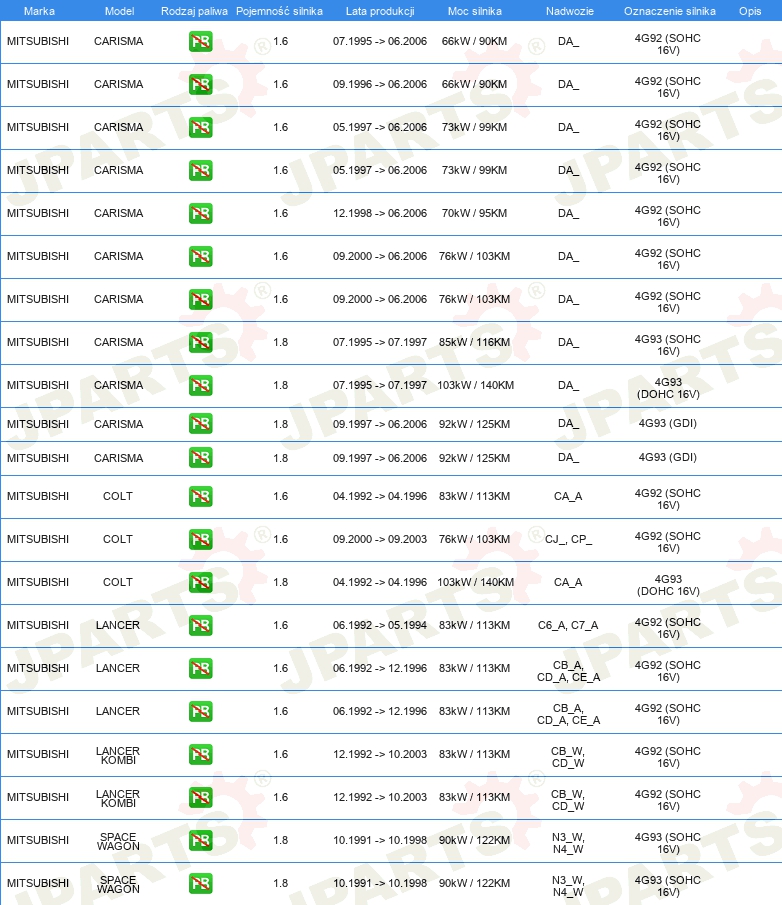Image resolution: width=782 pixels, height=905 pixels.
Task: Click the fuel icon in the Carisma 85kW / 116KM row
Action: [200, 342]
